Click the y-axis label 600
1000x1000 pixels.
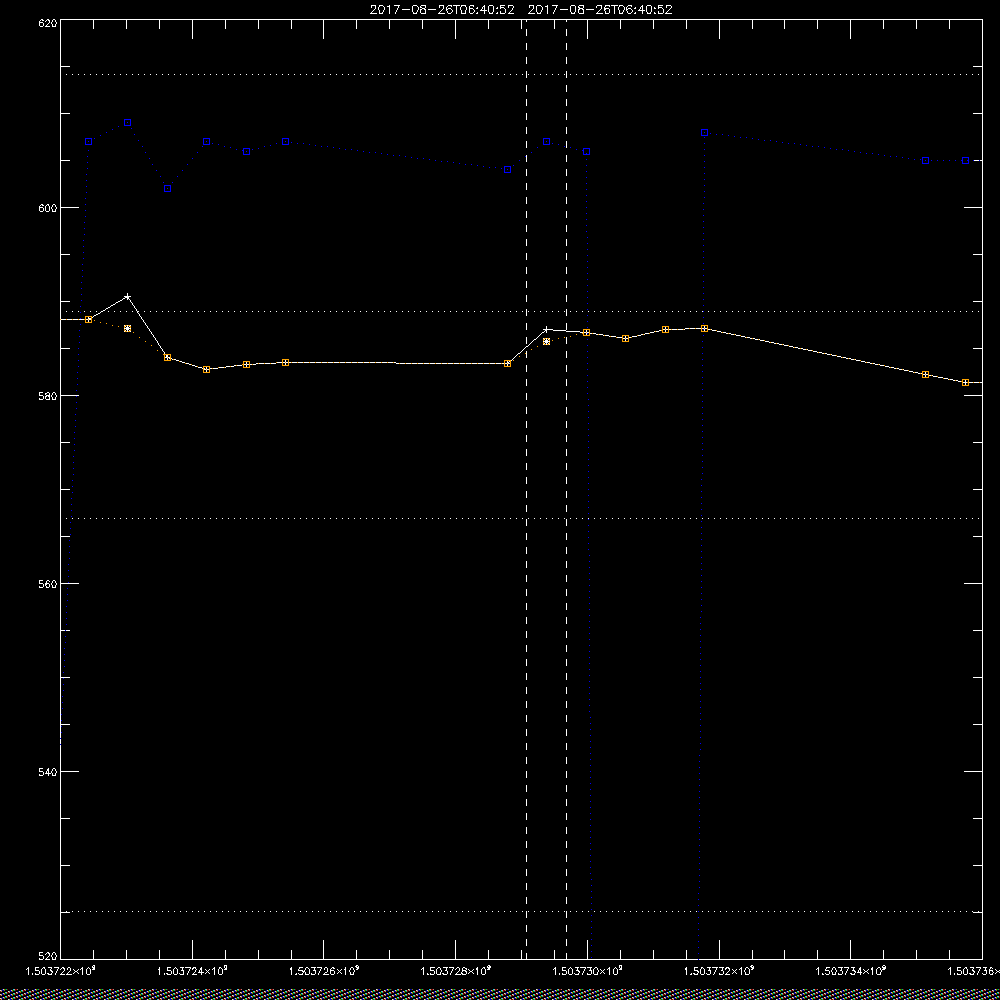tap(49, 208)
